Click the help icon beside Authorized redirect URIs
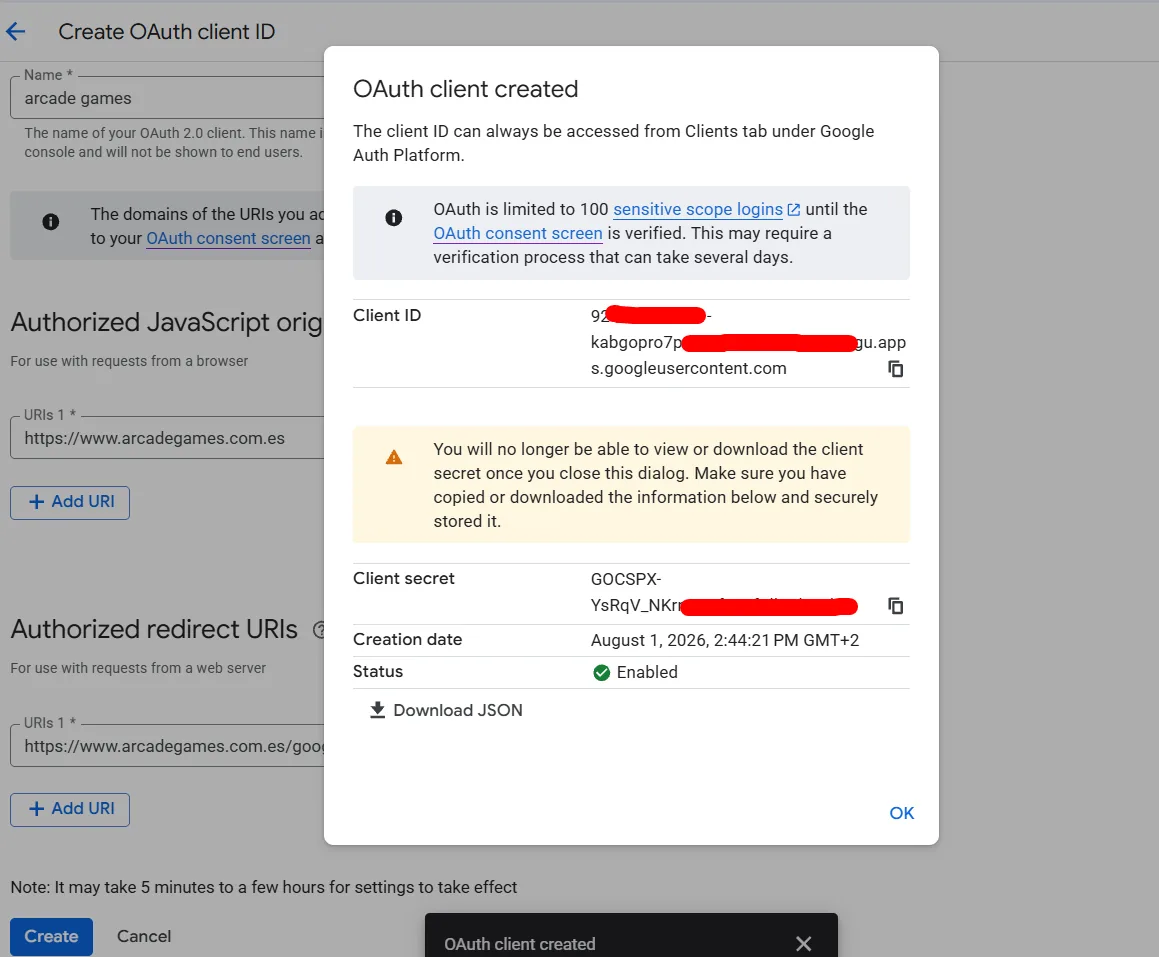This screenshot has width=1159, height=957. tap(319, 630)
